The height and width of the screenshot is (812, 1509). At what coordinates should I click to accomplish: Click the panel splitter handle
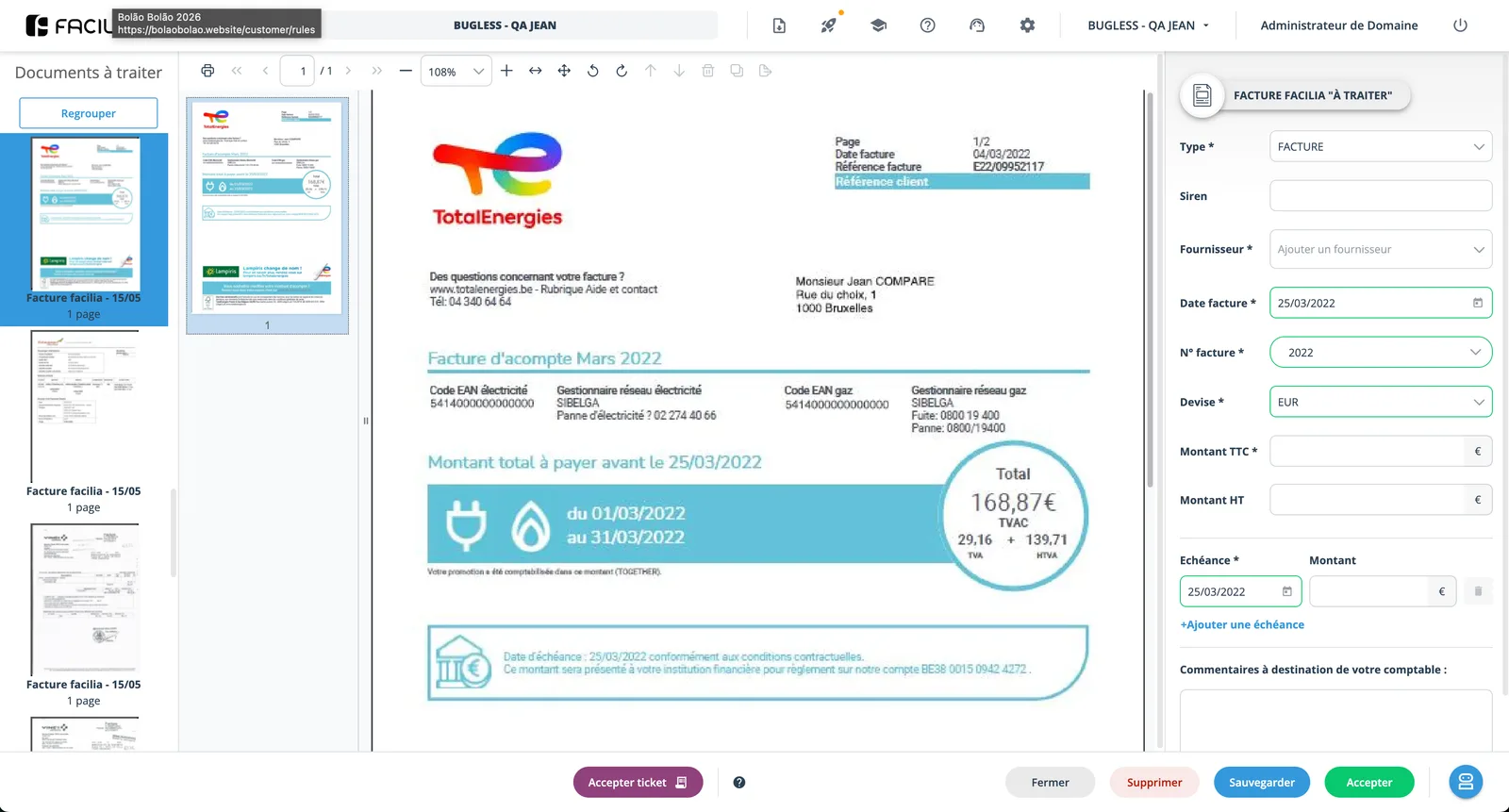pos(365,421)
